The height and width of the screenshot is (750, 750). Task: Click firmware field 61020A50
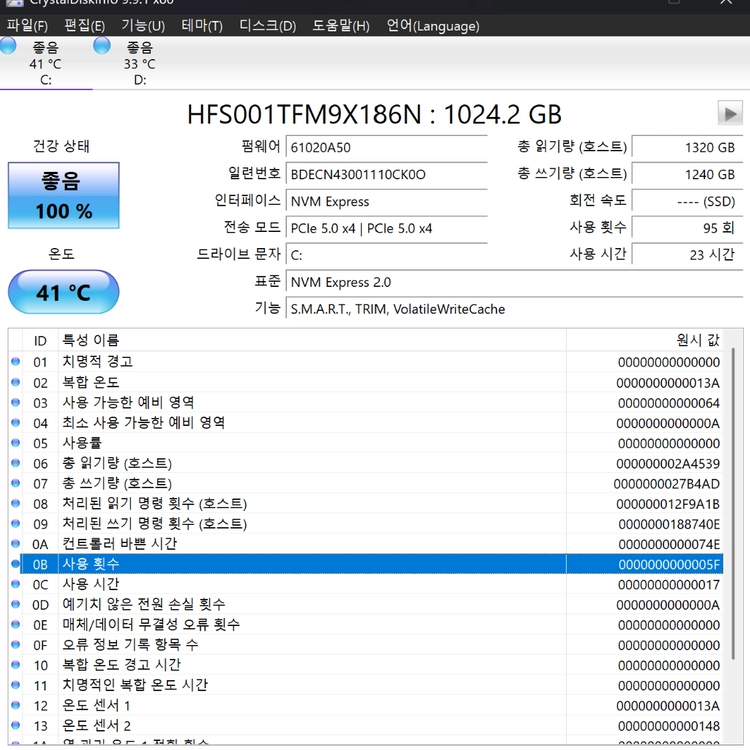(386, 147)
